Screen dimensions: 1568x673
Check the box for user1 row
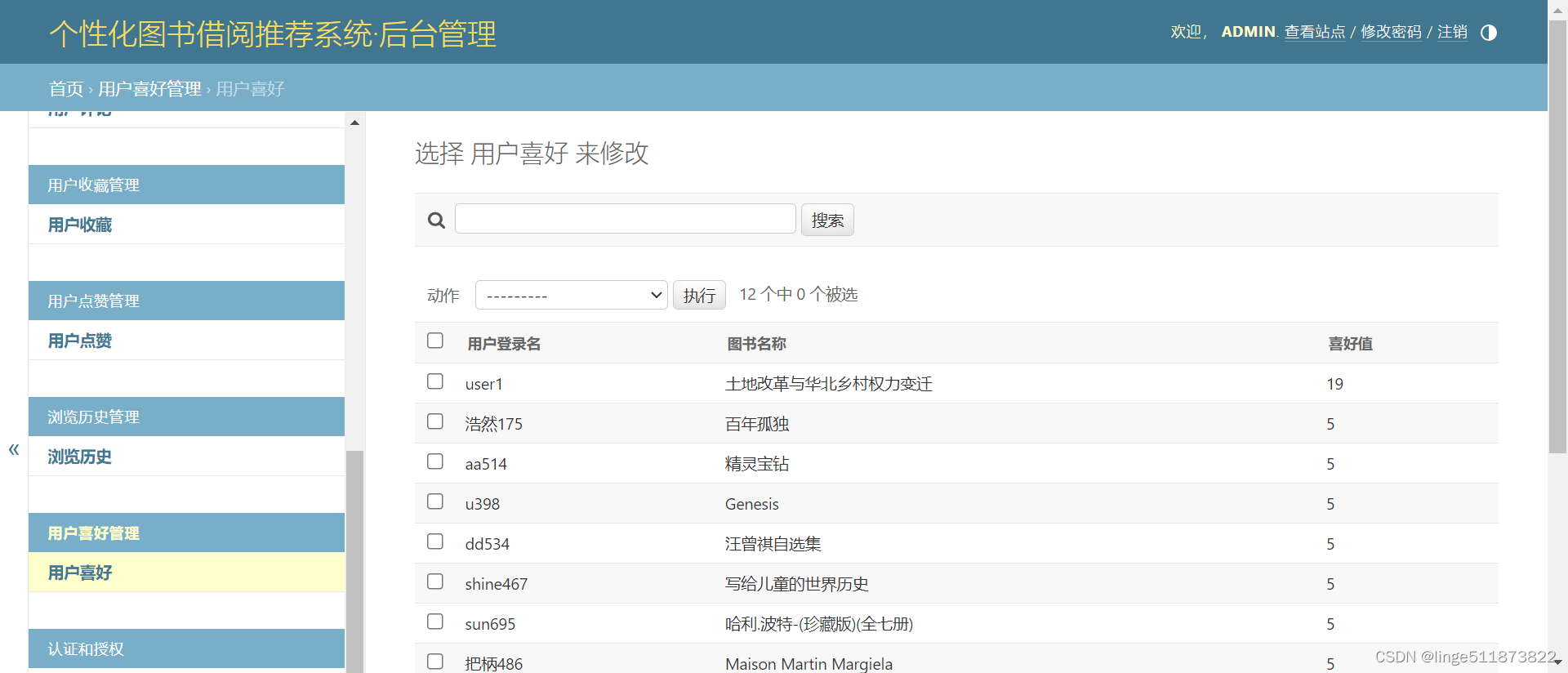pyautogui.click(x=435, y=381)
